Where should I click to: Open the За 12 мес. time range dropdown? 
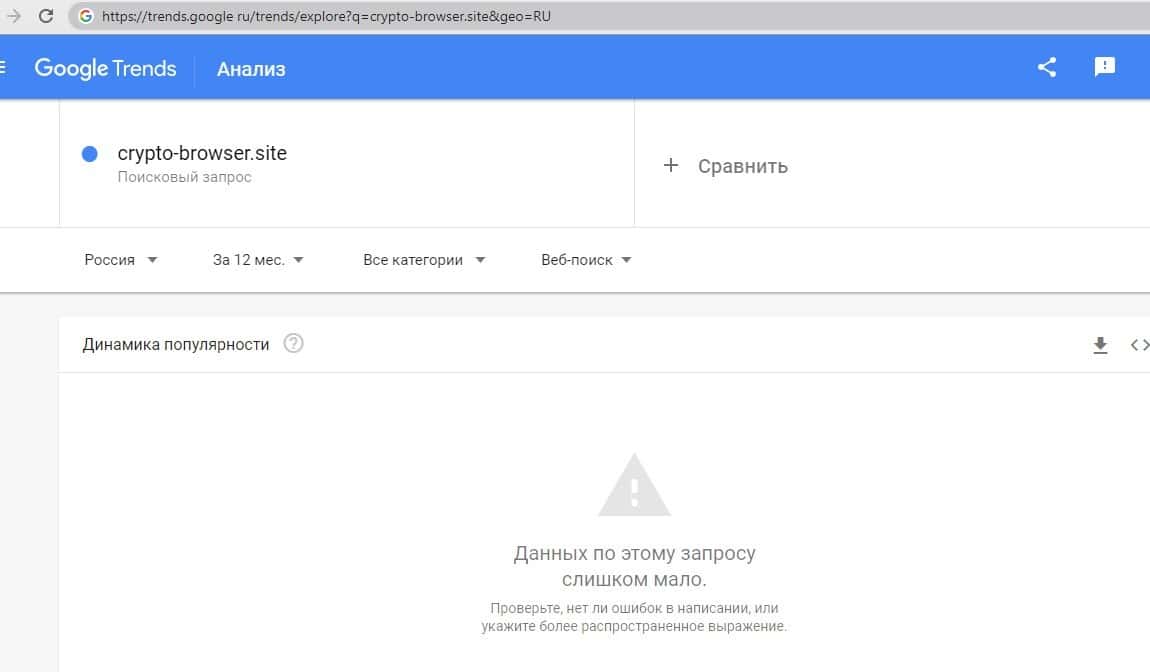tap(258, 260)
